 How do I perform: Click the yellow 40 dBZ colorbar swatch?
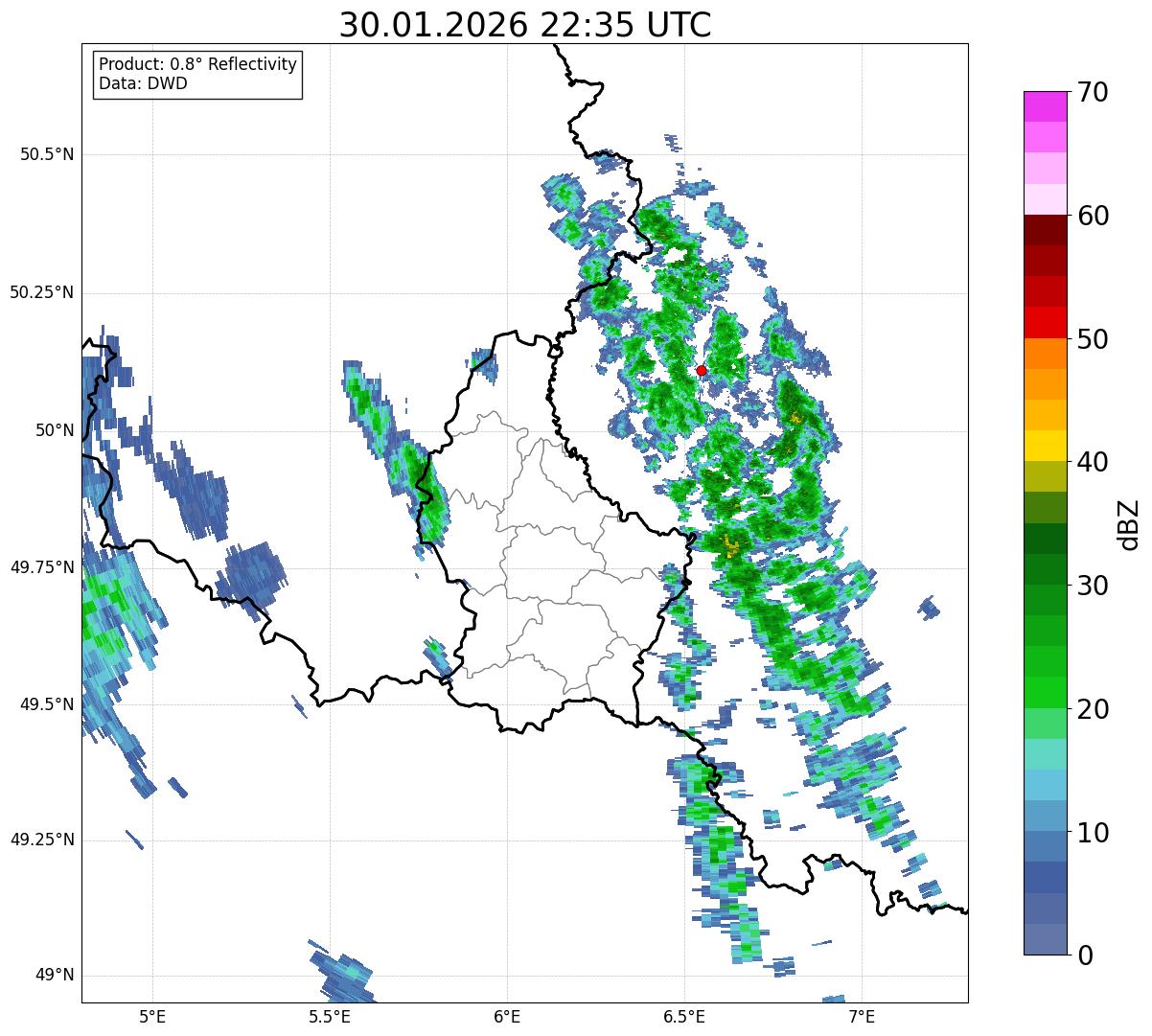(x=1045, y=447)
